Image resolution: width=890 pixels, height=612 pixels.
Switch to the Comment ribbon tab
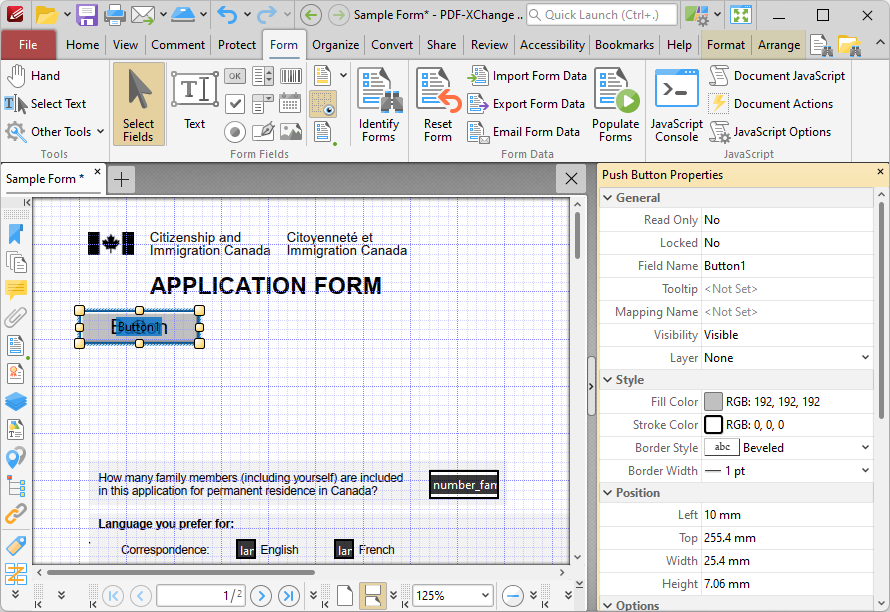[x=178, y=45]
